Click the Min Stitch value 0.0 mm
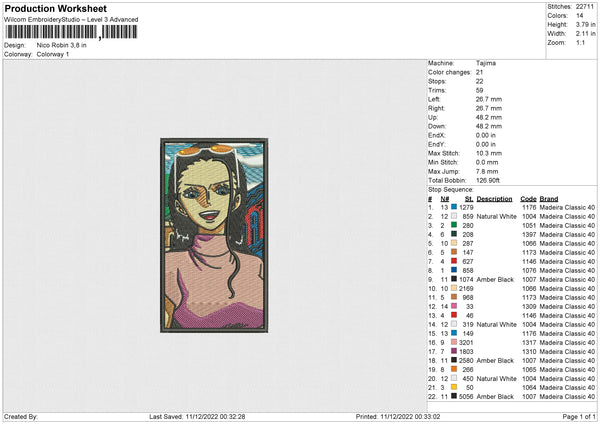Viewport: 600px width, 424px height. pyautogui.click(x=487, y=162)
